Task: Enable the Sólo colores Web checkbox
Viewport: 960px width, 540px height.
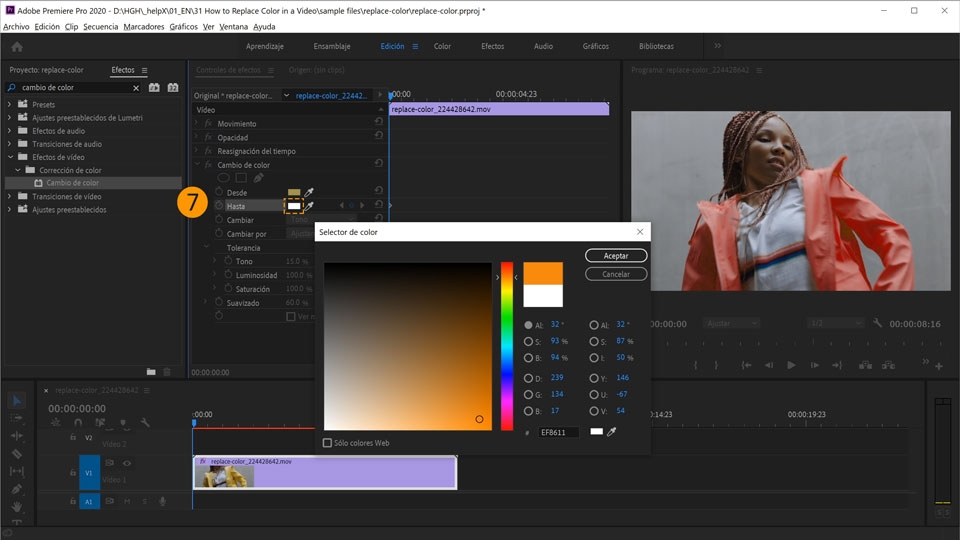Action: click(x=328, y=443)
